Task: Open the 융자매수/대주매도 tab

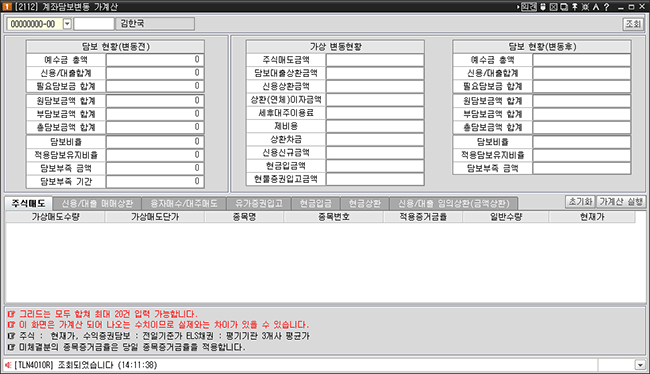Action: pos(184,204)
